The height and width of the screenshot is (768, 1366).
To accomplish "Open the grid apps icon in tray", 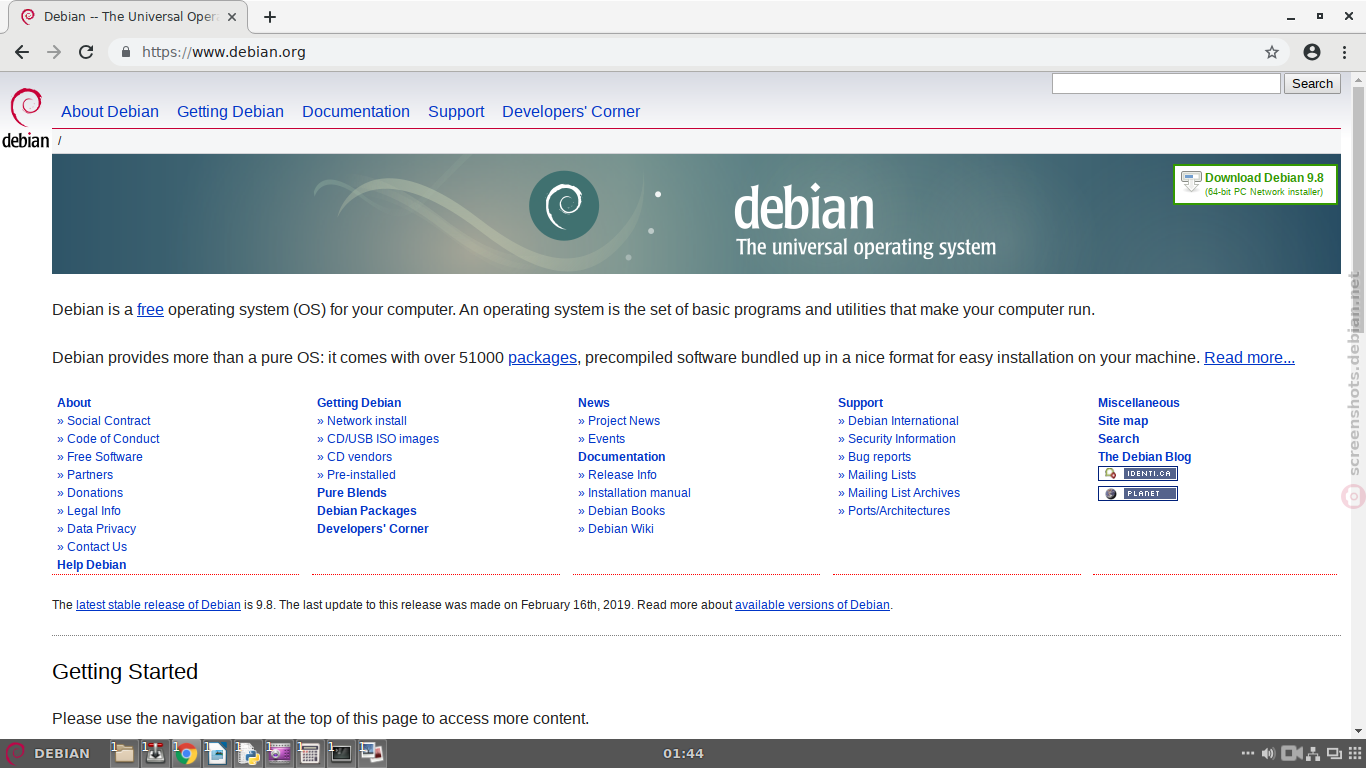I will pos(1354,754).
